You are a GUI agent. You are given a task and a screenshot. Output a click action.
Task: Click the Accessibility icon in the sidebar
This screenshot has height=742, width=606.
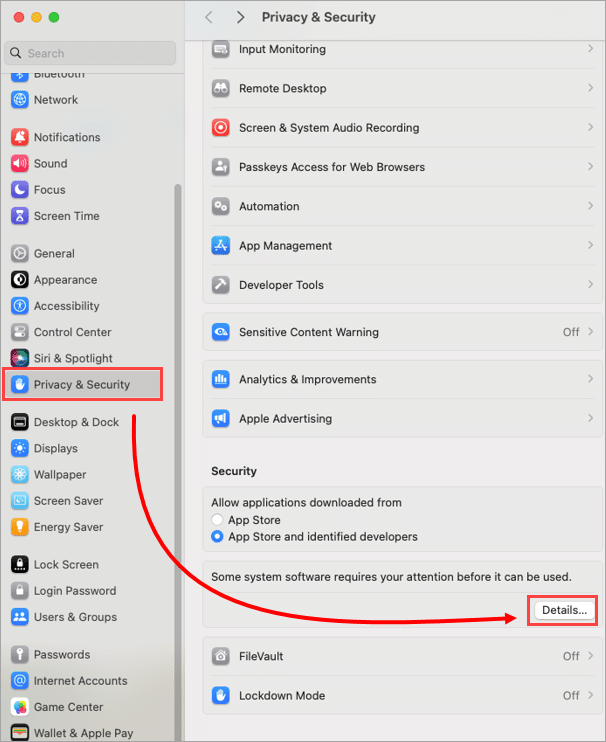tap(19, 306)
